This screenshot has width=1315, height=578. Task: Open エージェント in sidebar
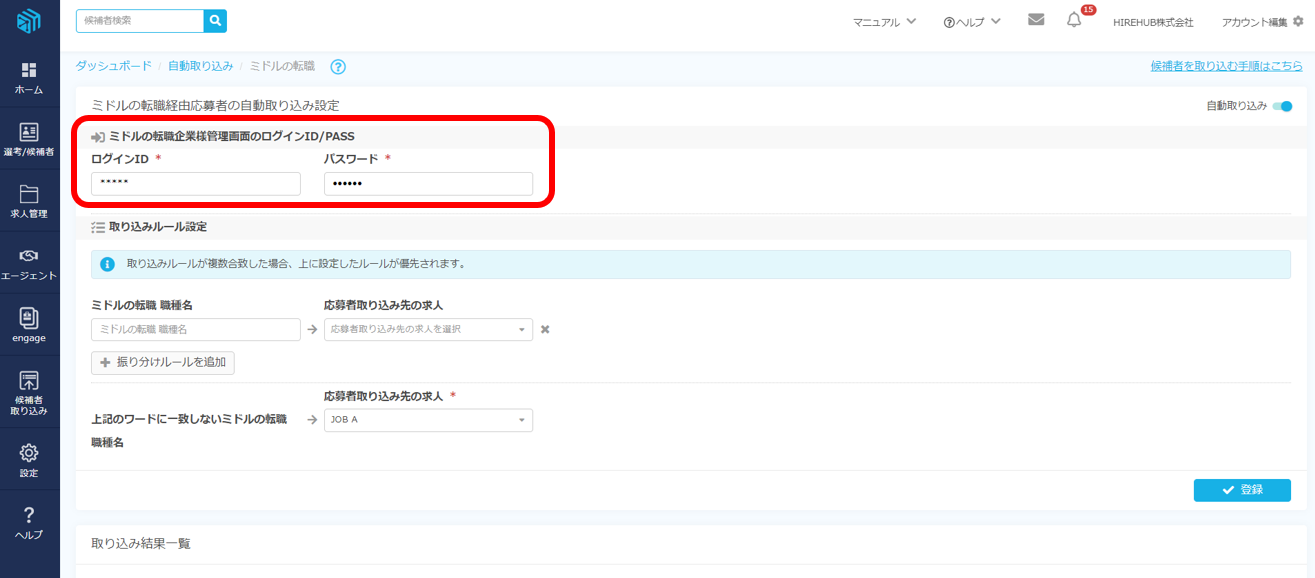(x=29, y=264)
